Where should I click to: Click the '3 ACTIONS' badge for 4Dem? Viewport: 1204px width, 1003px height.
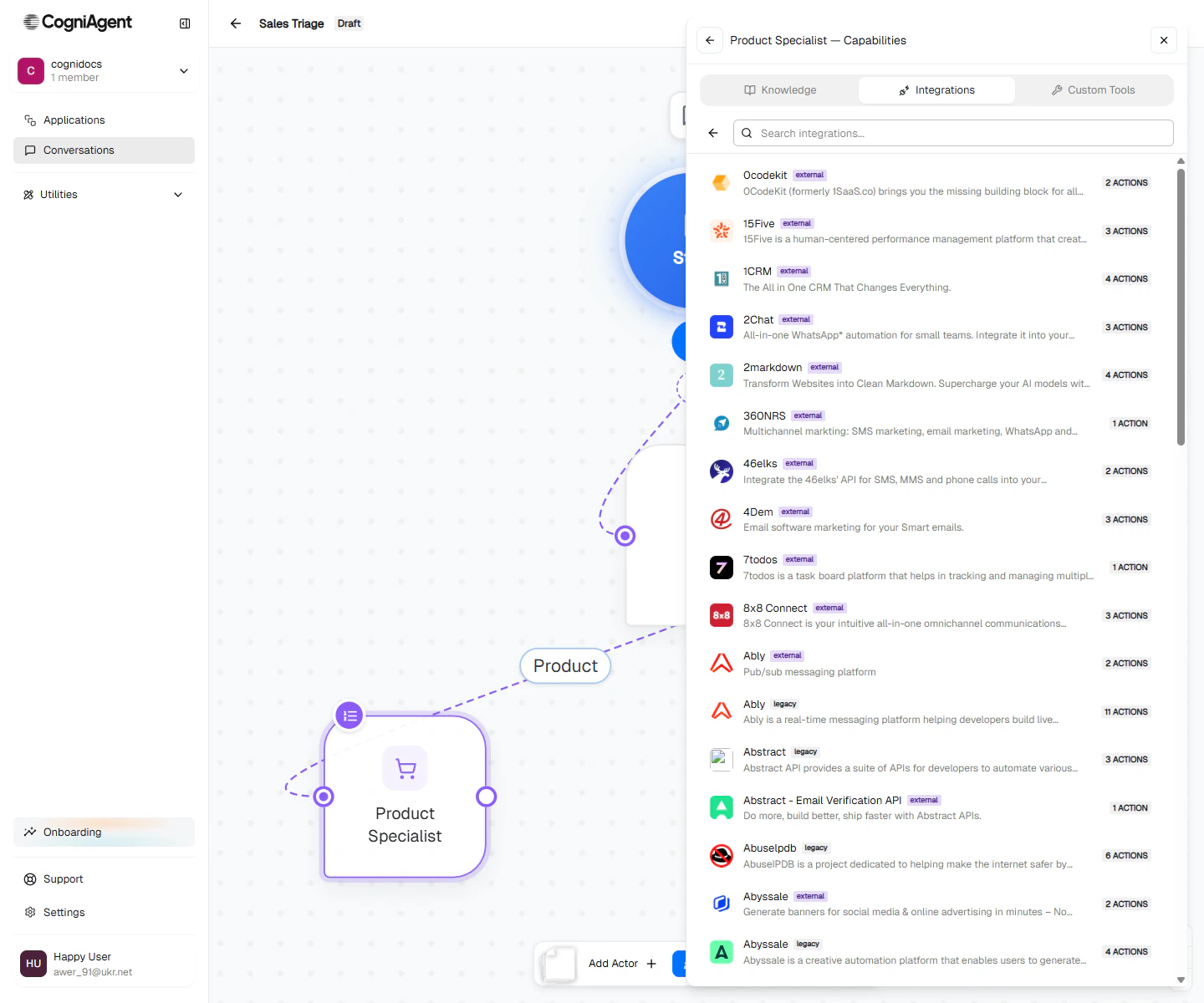tap(1126, 520)
